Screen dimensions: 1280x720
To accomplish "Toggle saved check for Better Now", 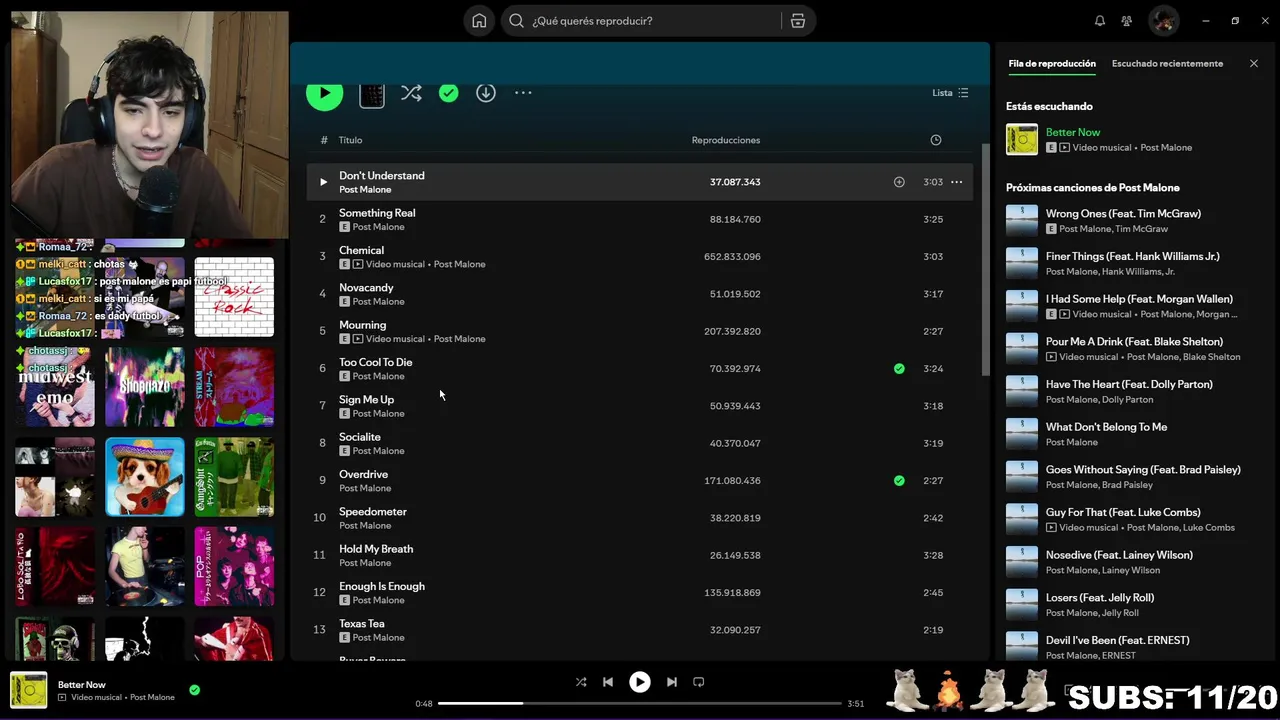I will pyautogui.click(x=195, y=690).
